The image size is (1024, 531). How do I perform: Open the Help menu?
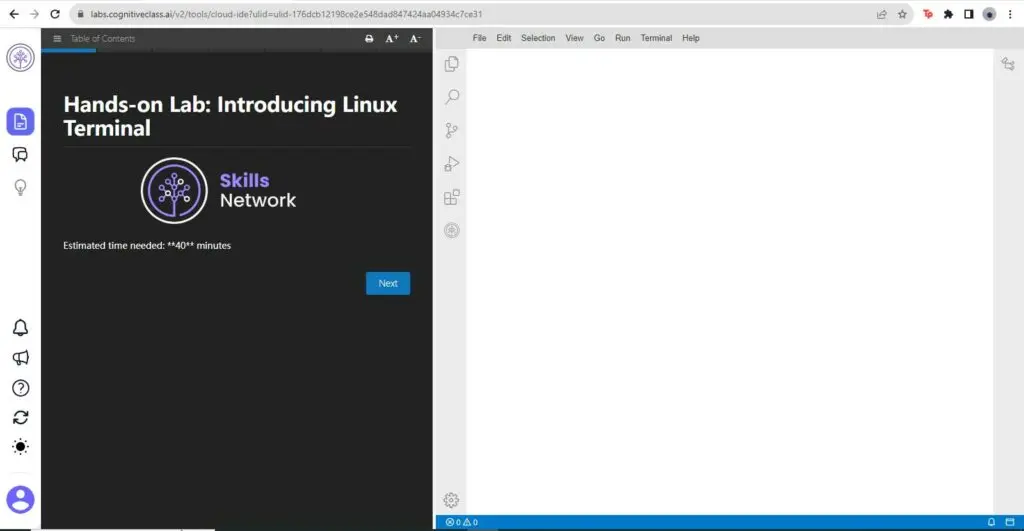(690, 38)
